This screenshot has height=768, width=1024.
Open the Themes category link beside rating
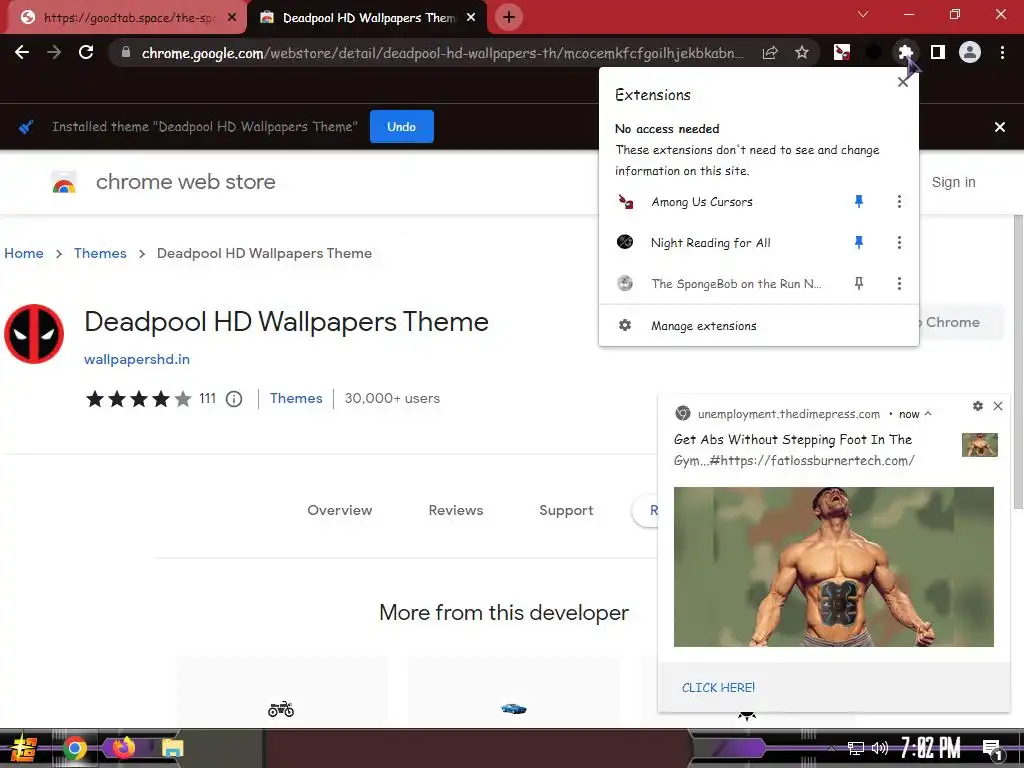pyautogui.click(x=296, y=398)
